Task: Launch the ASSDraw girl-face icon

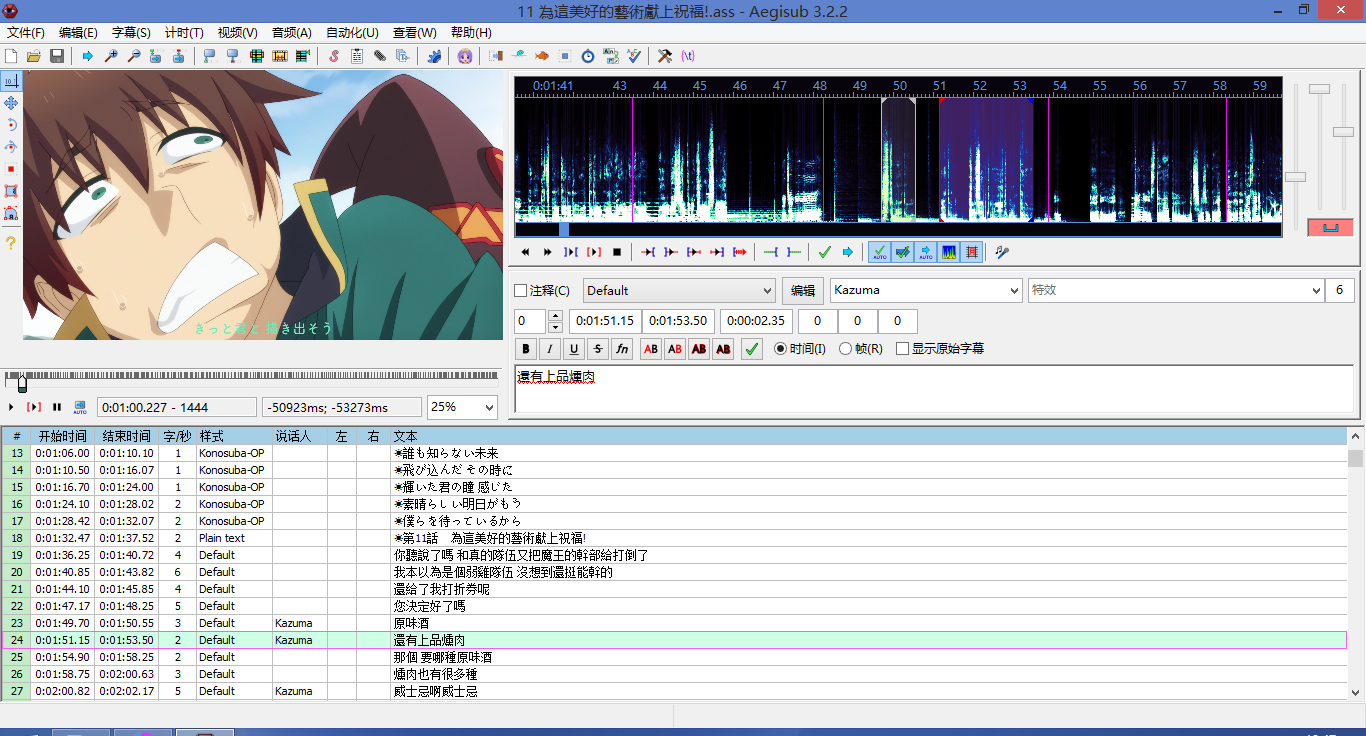Action: 464,56
